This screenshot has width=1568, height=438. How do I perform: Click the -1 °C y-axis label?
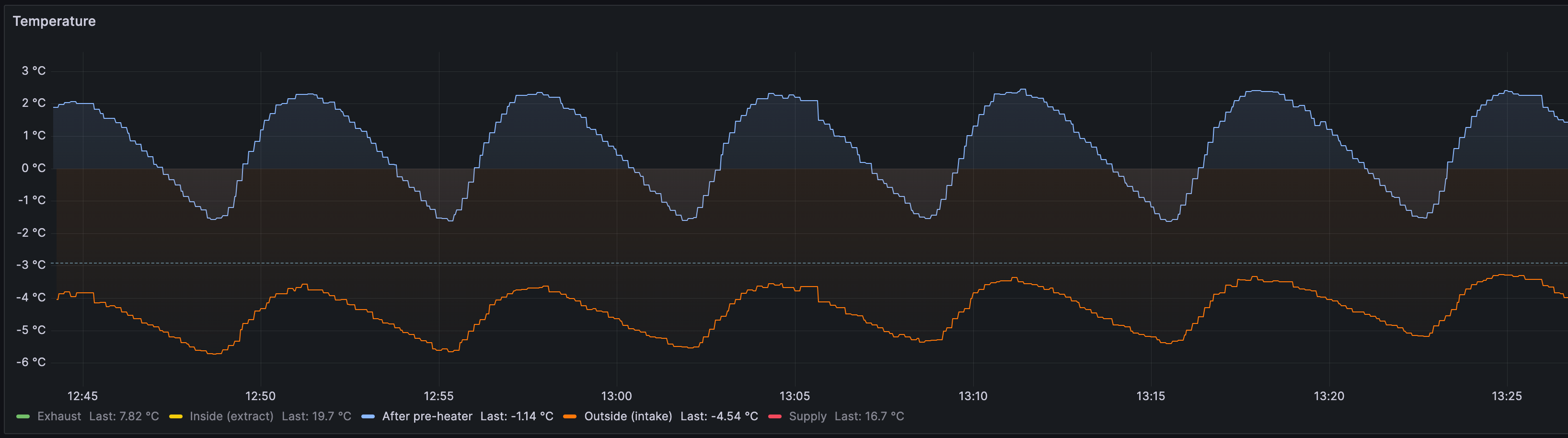[x=32, y=200]
